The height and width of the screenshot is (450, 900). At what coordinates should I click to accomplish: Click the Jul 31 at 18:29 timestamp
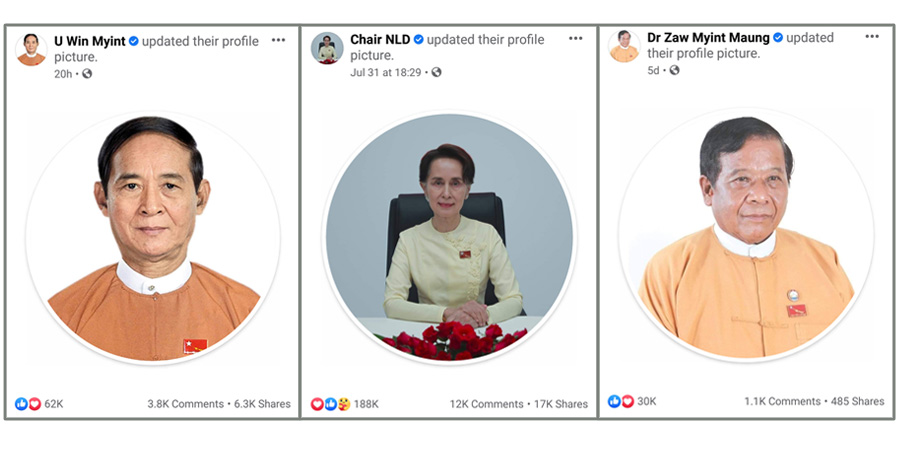coord(386,72)
